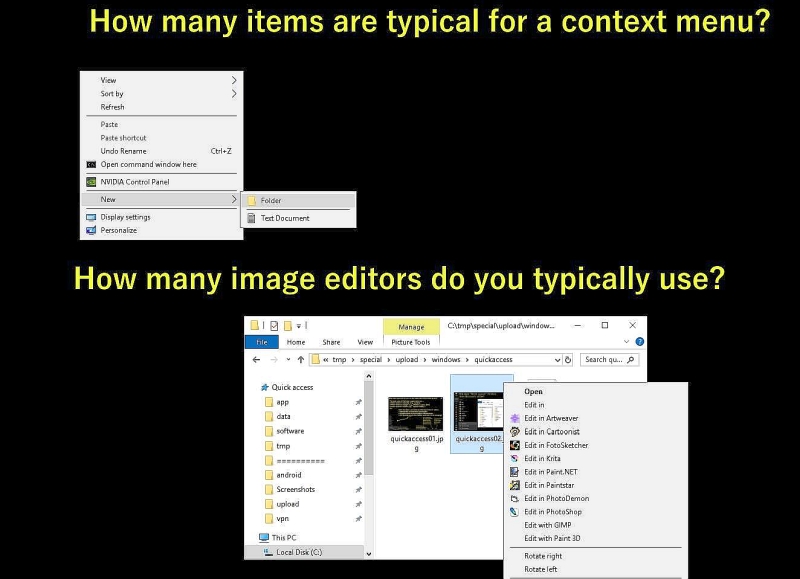Viewport: 800px width, 579px height.
Task: Click the search magnifier icon
Action: [631, 360]
